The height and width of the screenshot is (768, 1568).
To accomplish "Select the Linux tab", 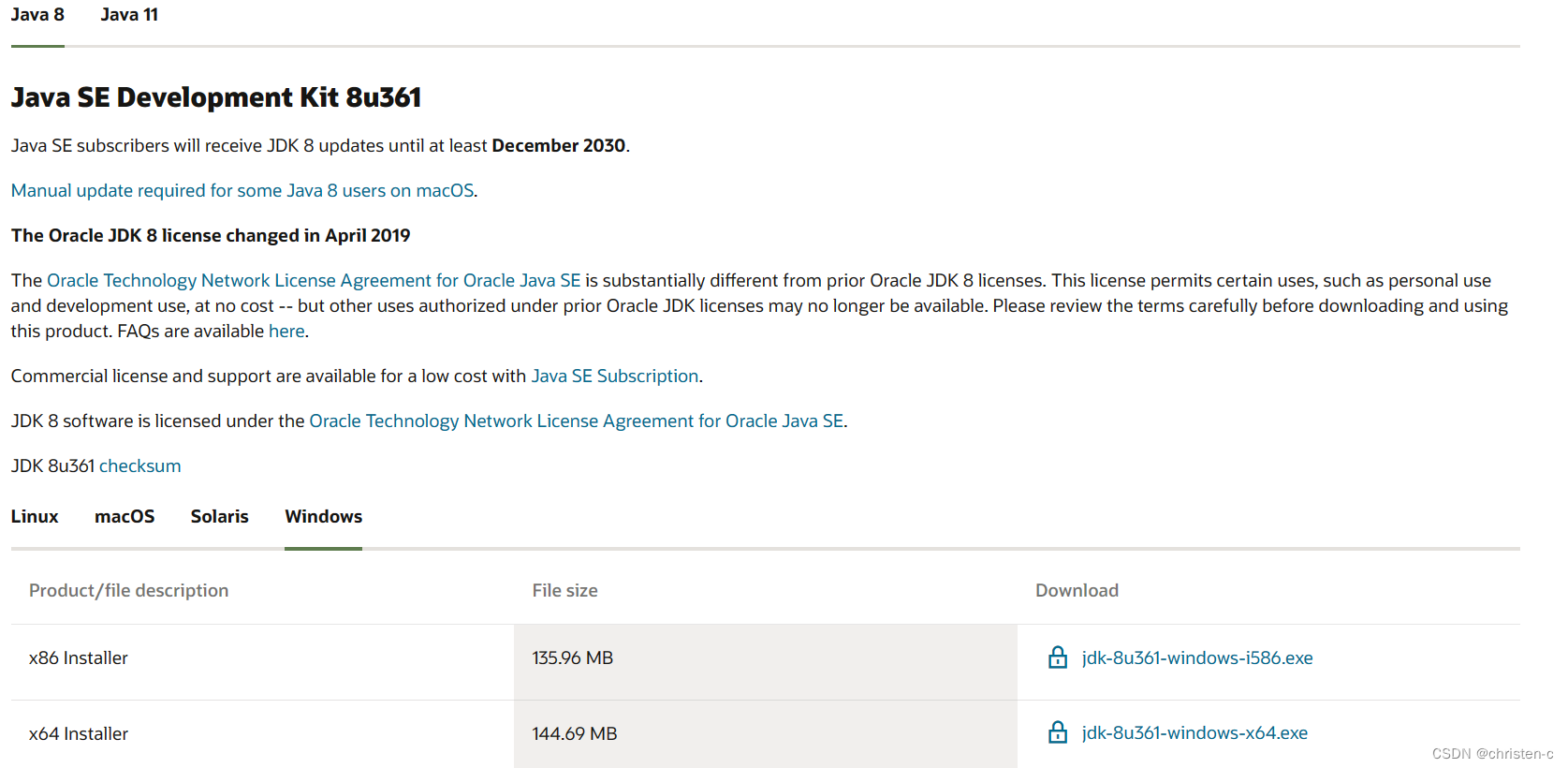I will click(35, 517).
